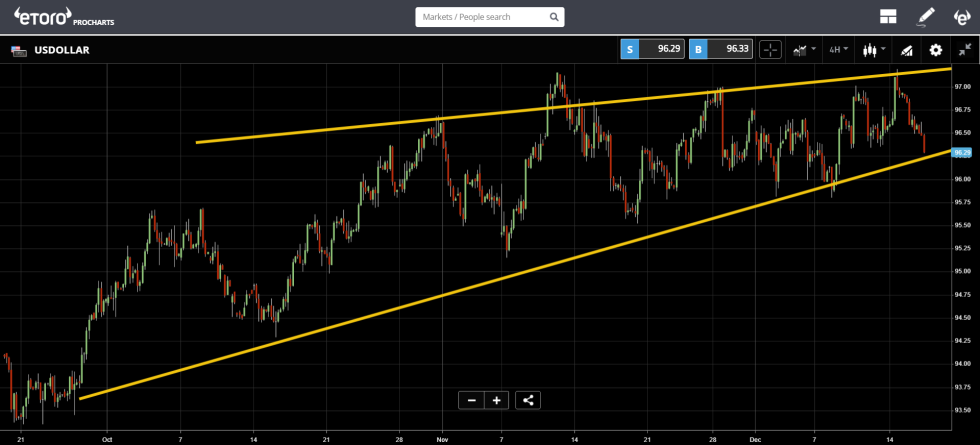980x445 pixels.
Task: Collapse chart with the shrink arrows icon
Action: tap(964, 49)
